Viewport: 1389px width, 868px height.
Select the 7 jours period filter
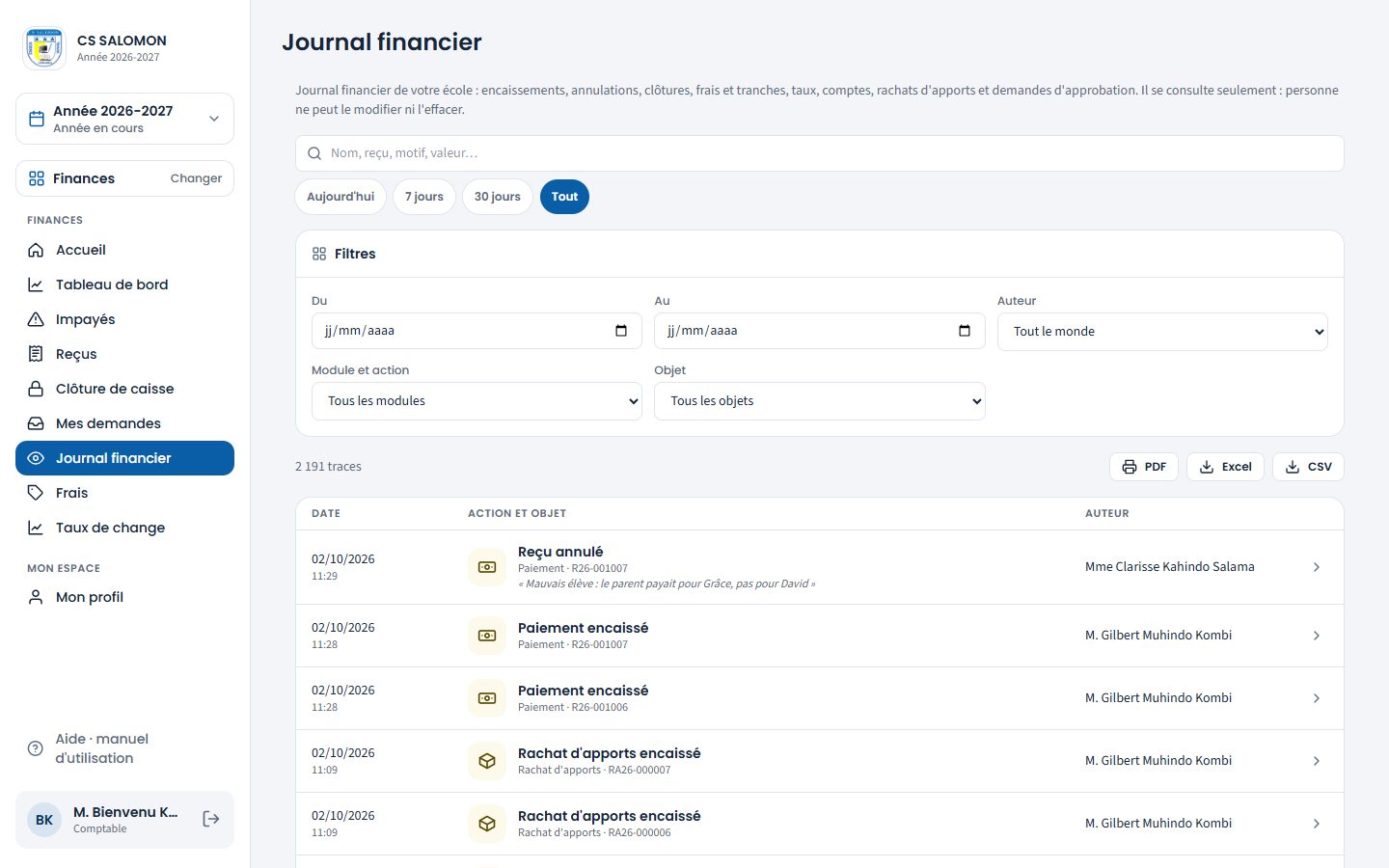click(424, 197)
